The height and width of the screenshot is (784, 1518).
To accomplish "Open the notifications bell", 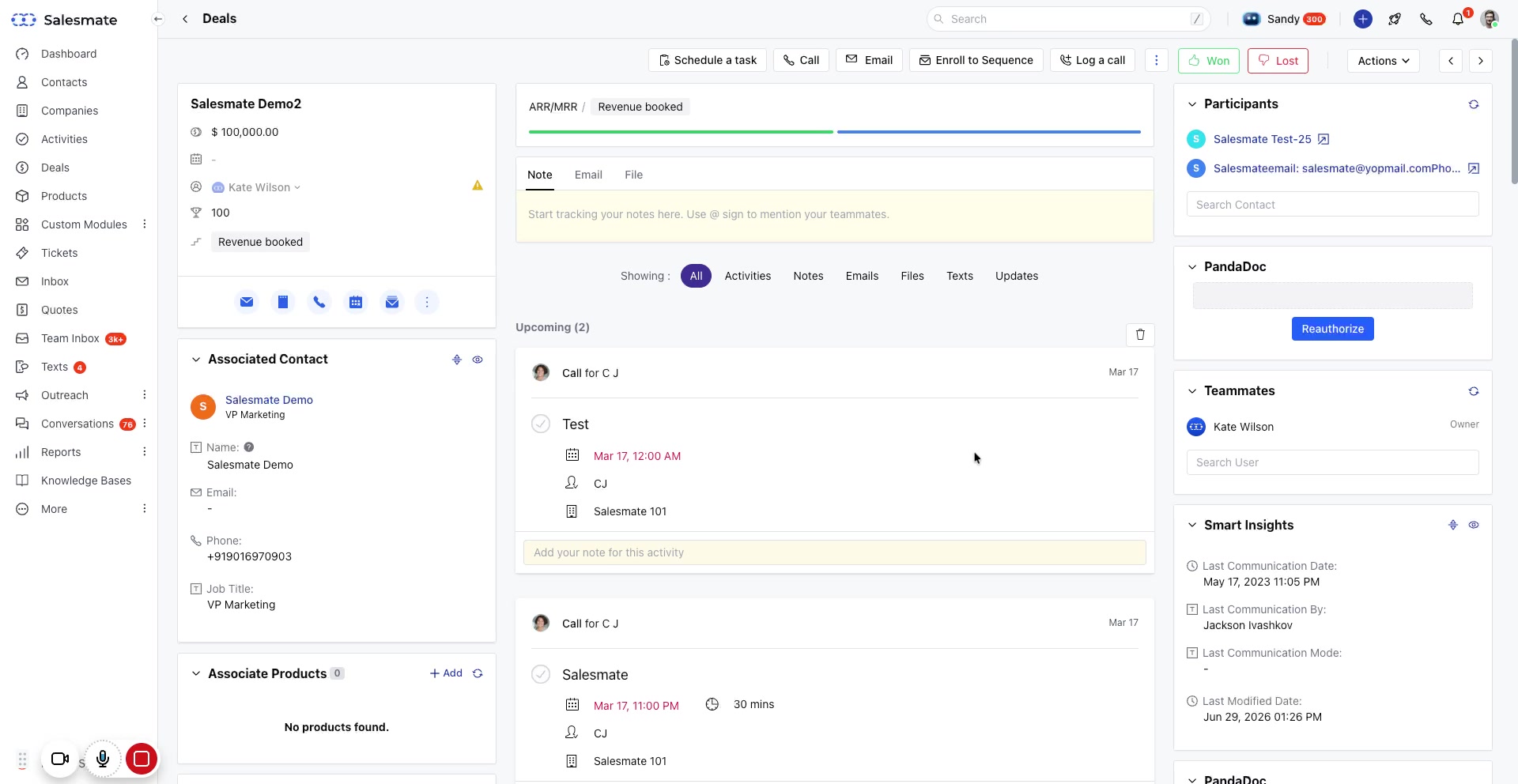I will 1458,19.
